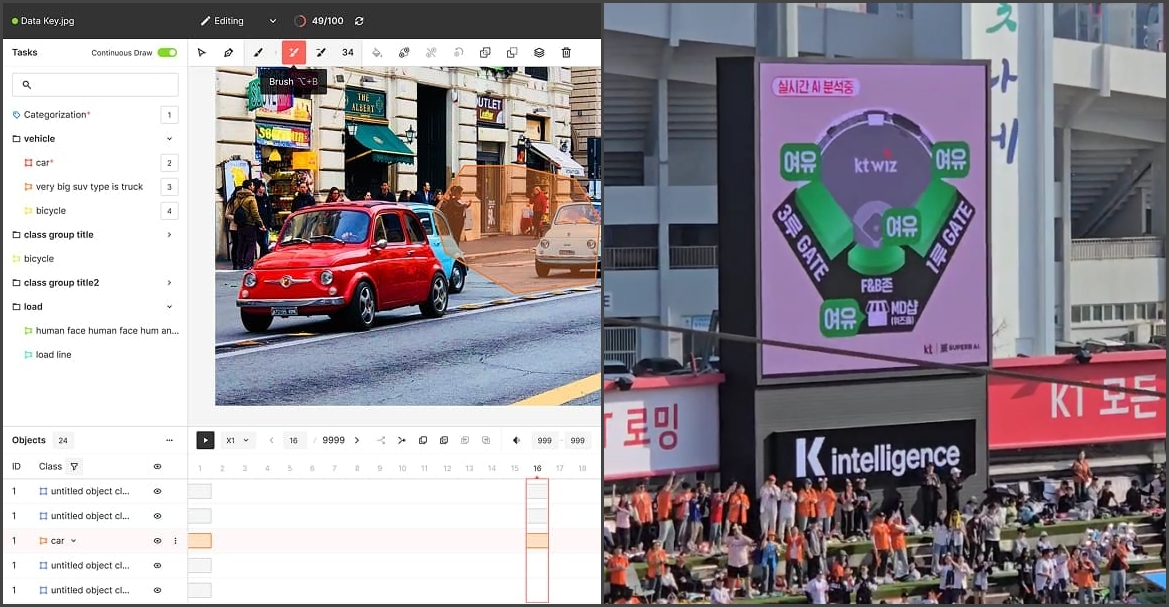
Task: Select the Categorization task item
Action: 57,115
